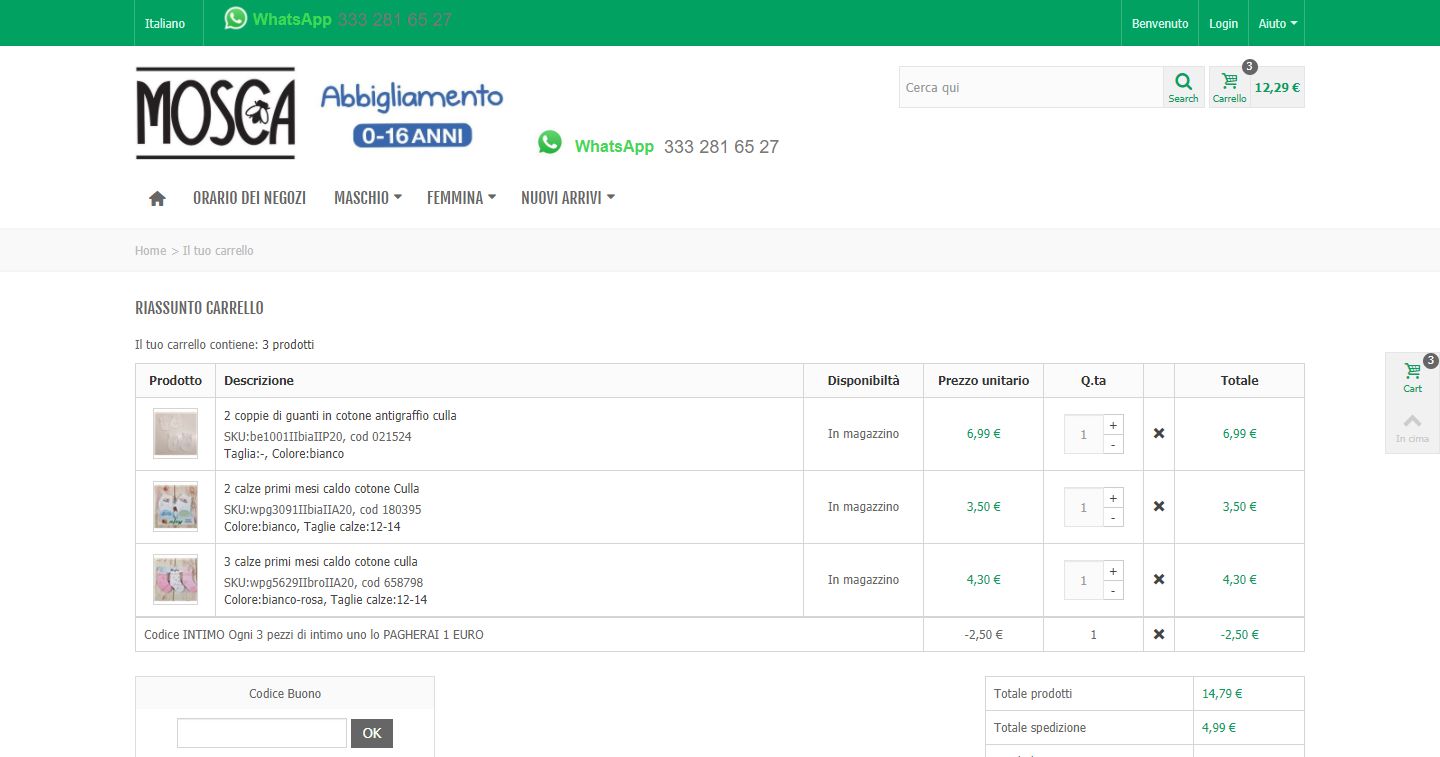
Task: Focus the Codice Buono input field
Action: [262, 733]
